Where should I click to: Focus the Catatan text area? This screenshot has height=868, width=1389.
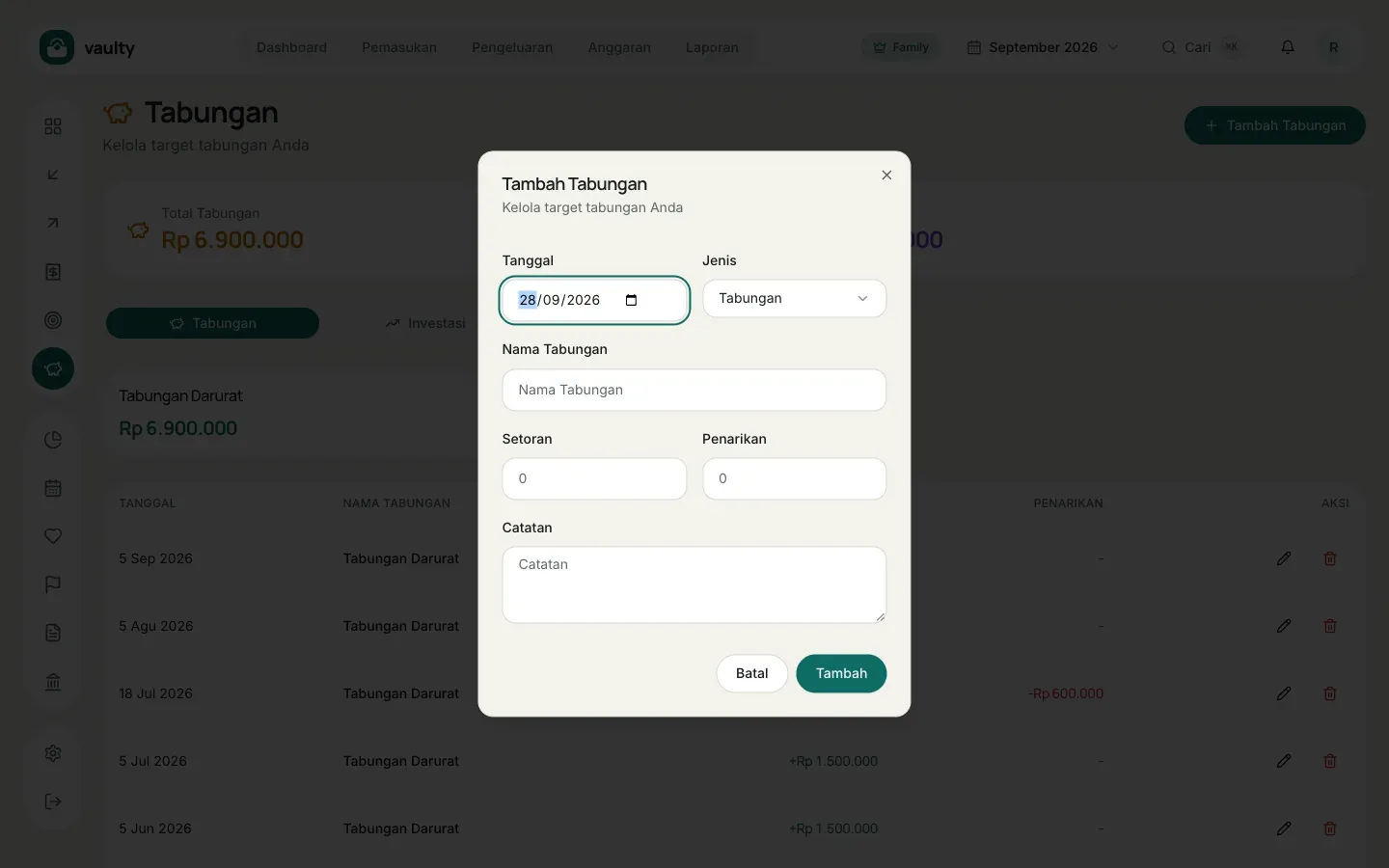coord(694,584)
